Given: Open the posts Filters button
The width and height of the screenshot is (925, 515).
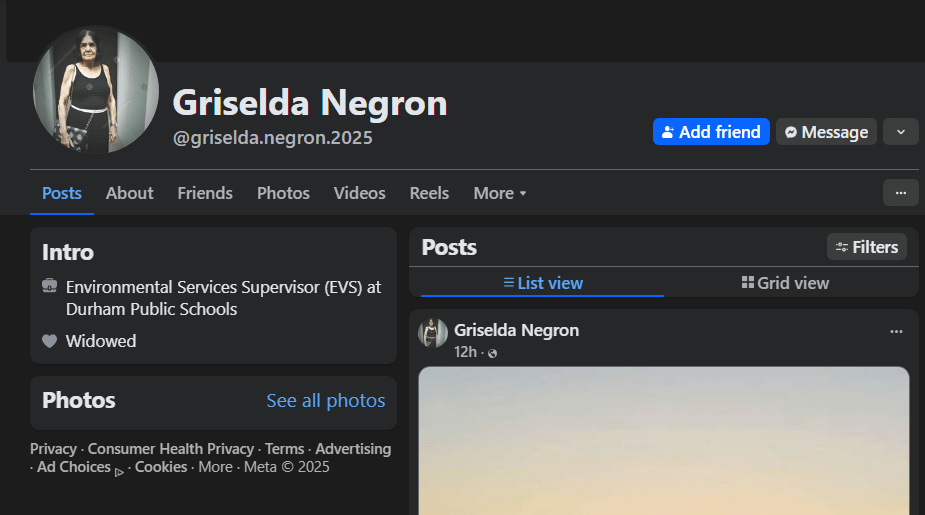Looking at the screenshot, I should pos(867,247).
